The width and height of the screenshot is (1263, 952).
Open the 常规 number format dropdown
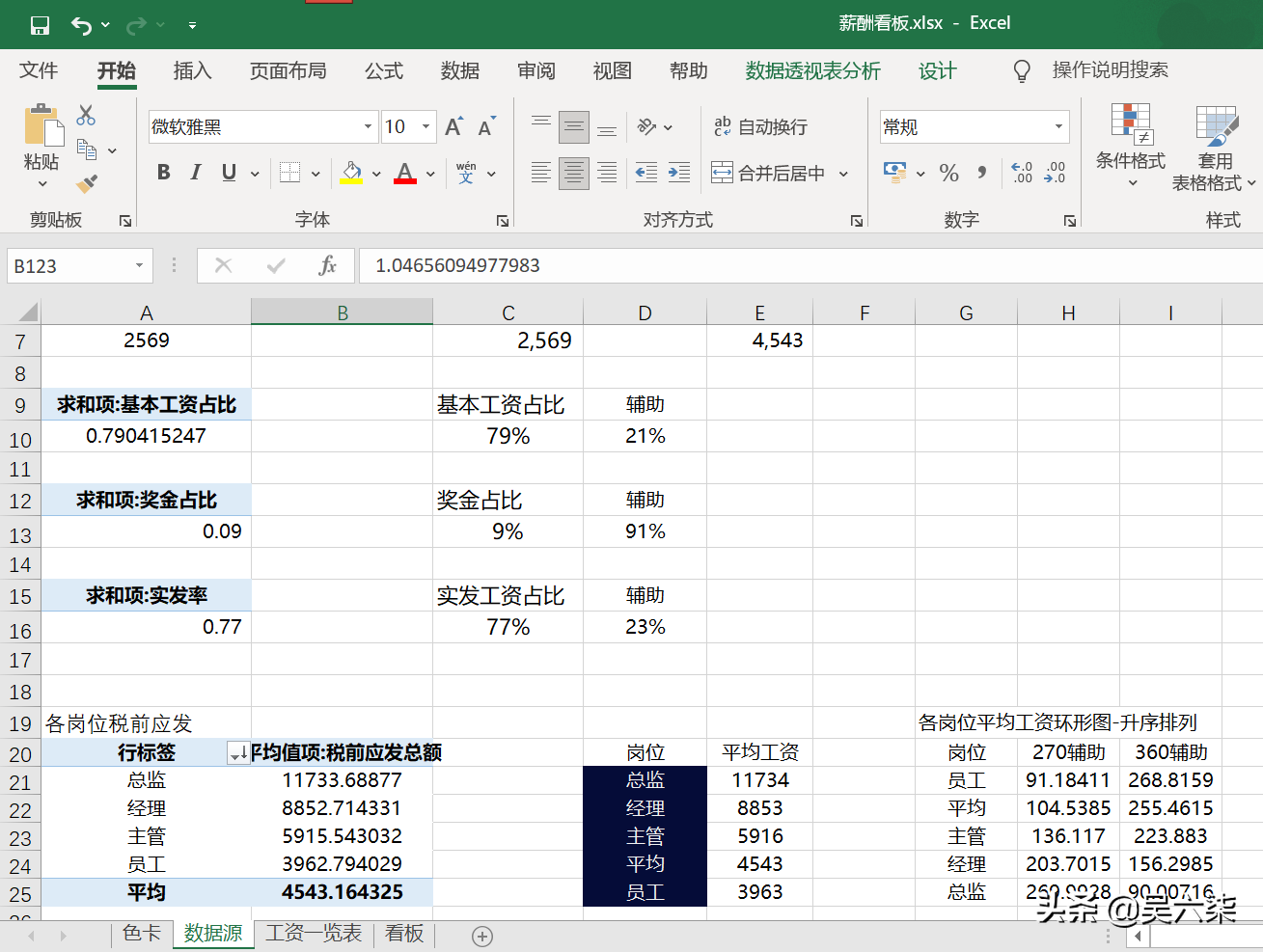tap(1058, 126)
